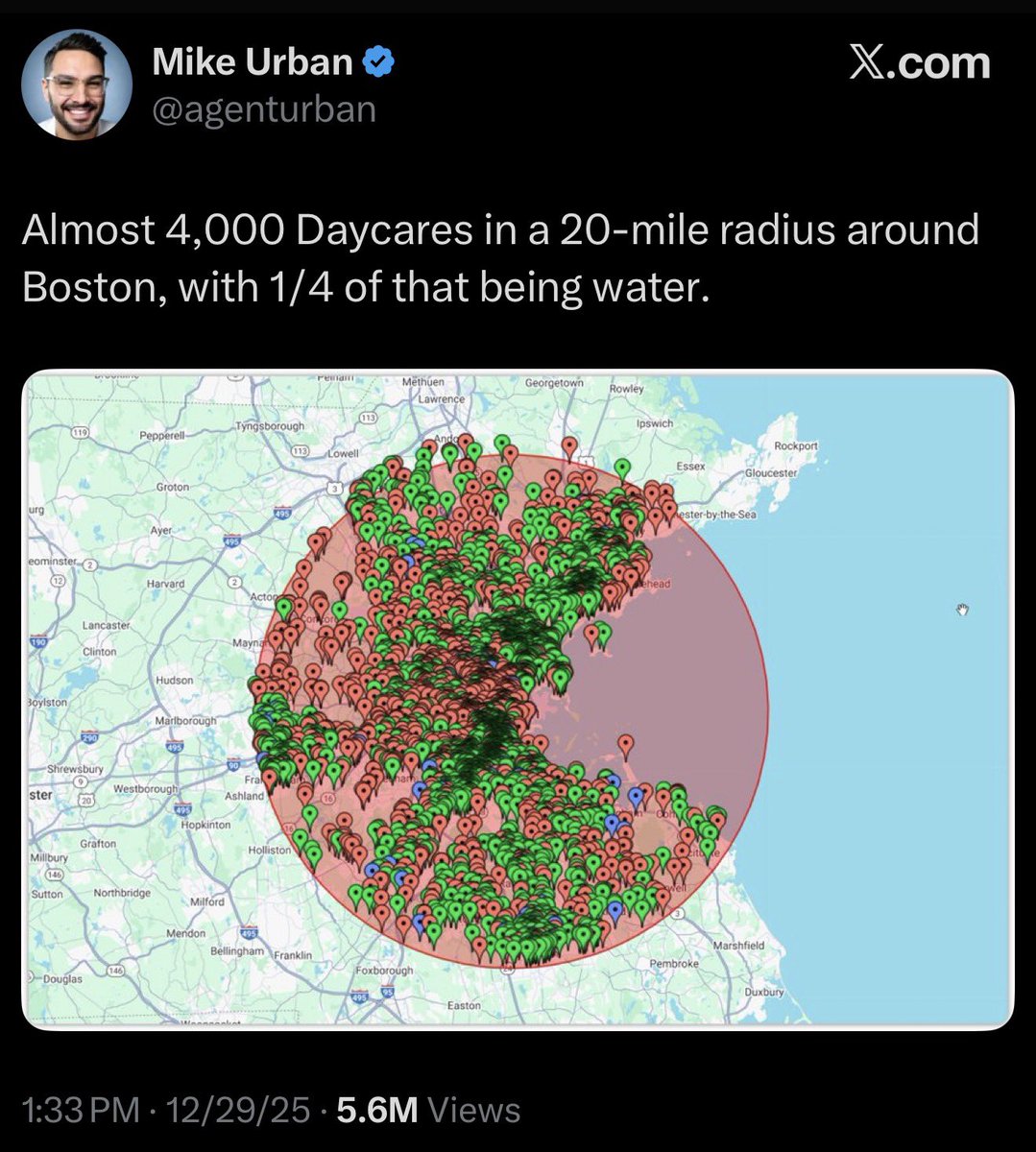This screenshot has height=1152, width=1036.
Task: Select the lone red pin in harbor water
Action: [626, 744]
